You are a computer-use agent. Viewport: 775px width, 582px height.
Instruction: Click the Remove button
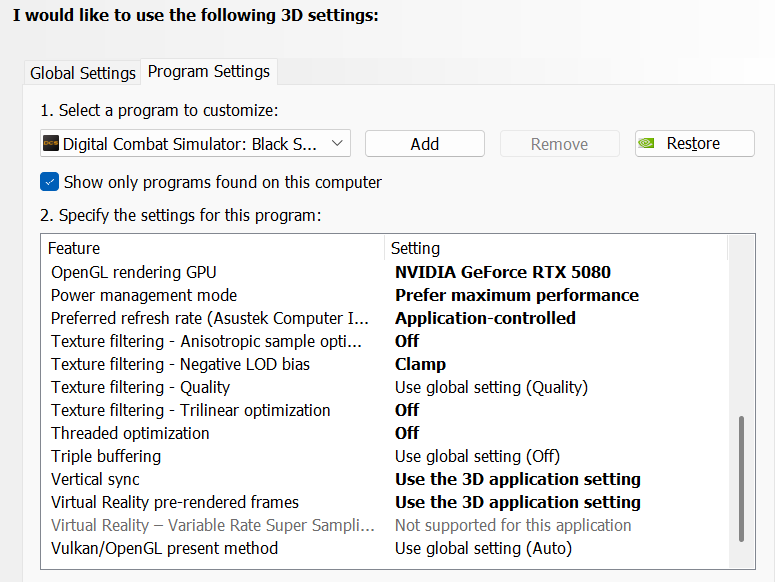560,144
